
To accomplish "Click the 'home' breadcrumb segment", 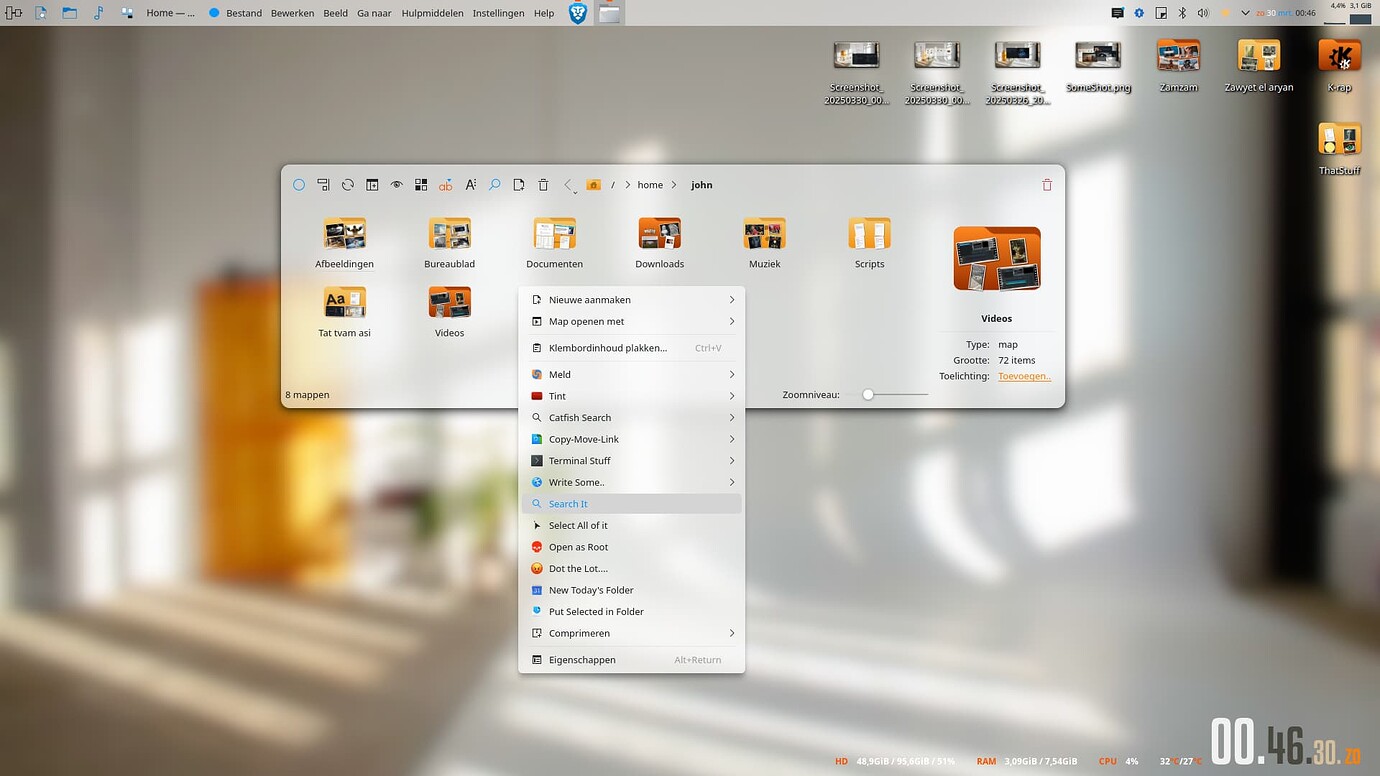I will [650, 185].
